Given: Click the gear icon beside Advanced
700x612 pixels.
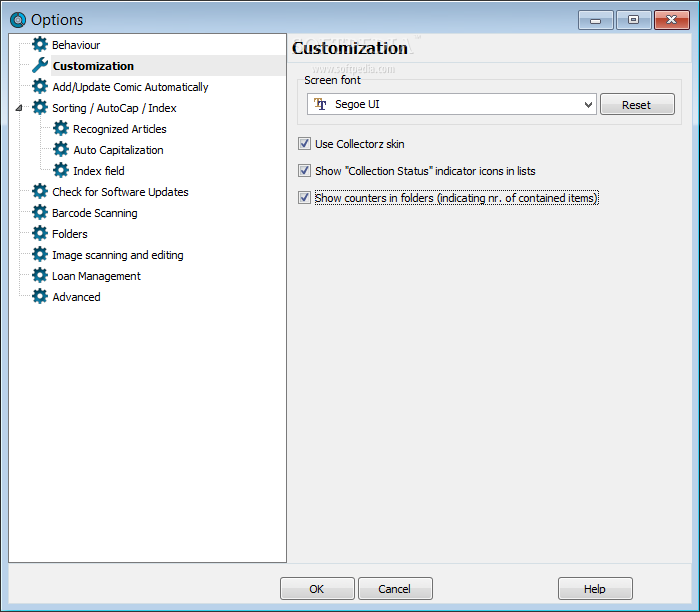Looking at the screenshot, I should point(40,296).
